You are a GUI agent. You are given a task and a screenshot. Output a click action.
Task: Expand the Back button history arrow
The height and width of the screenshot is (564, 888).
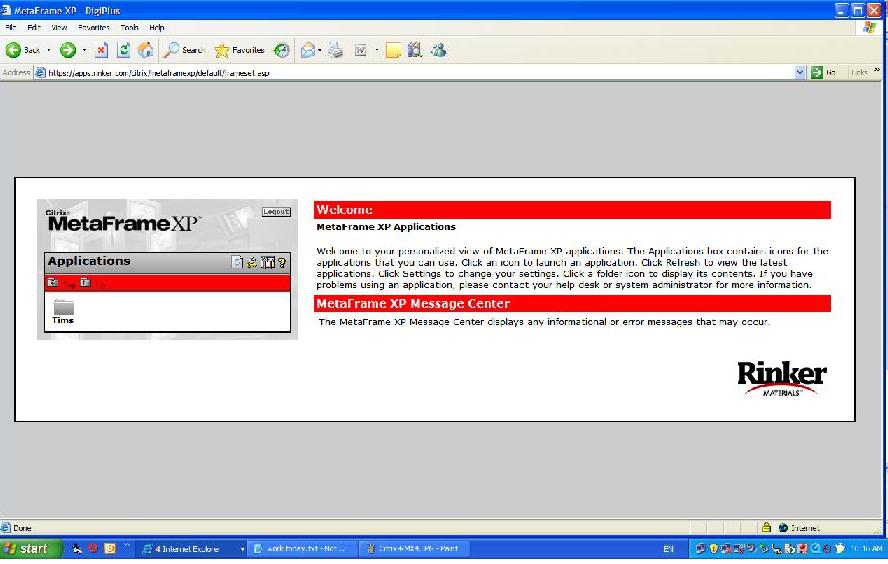[x=49, y=49]
